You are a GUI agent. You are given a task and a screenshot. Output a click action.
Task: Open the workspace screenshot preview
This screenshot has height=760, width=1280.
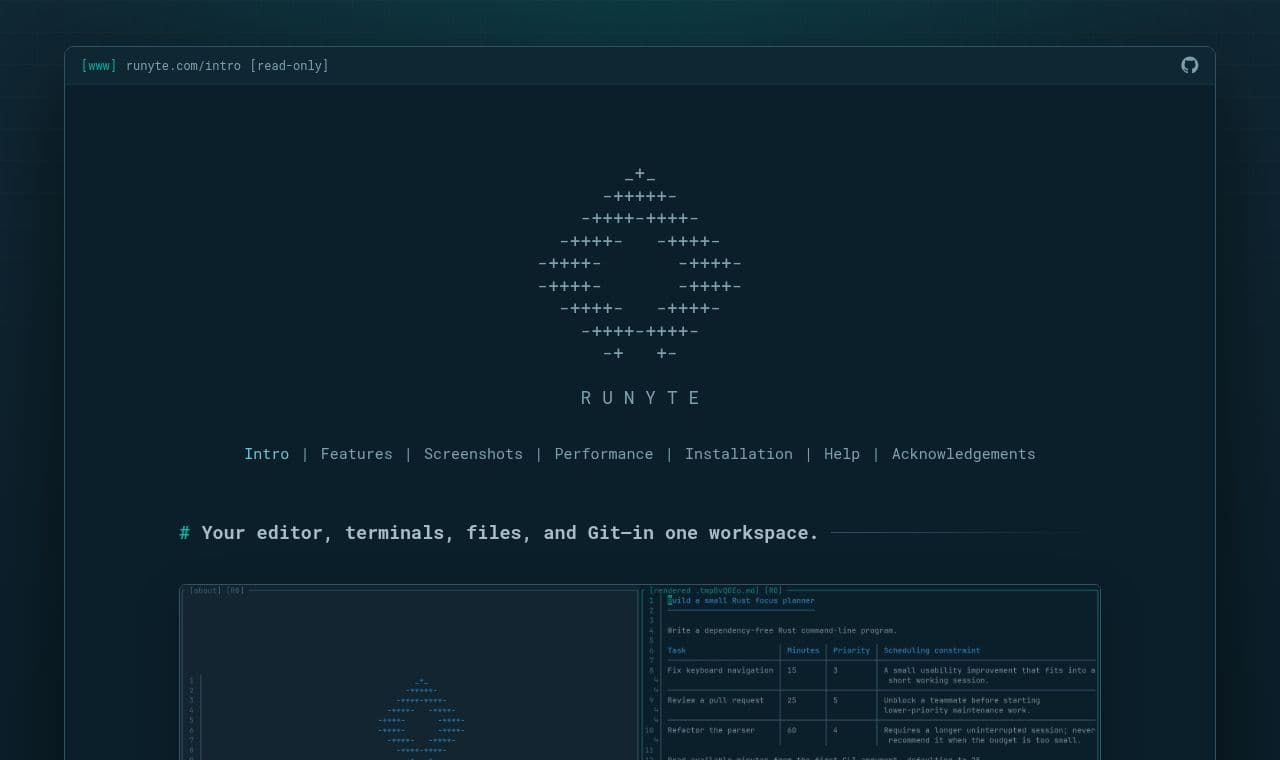[640, 672]
